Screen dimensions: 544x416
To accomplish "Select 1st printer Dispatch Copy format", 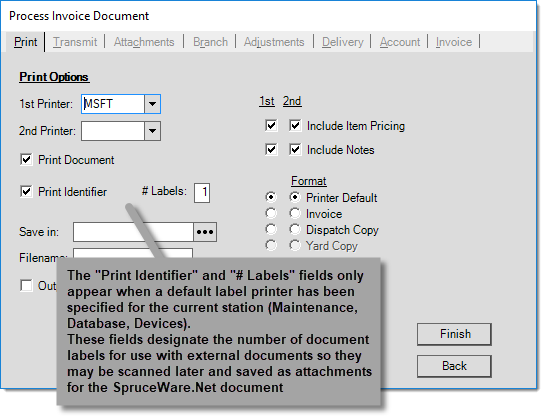I will (x=271, y=229).
